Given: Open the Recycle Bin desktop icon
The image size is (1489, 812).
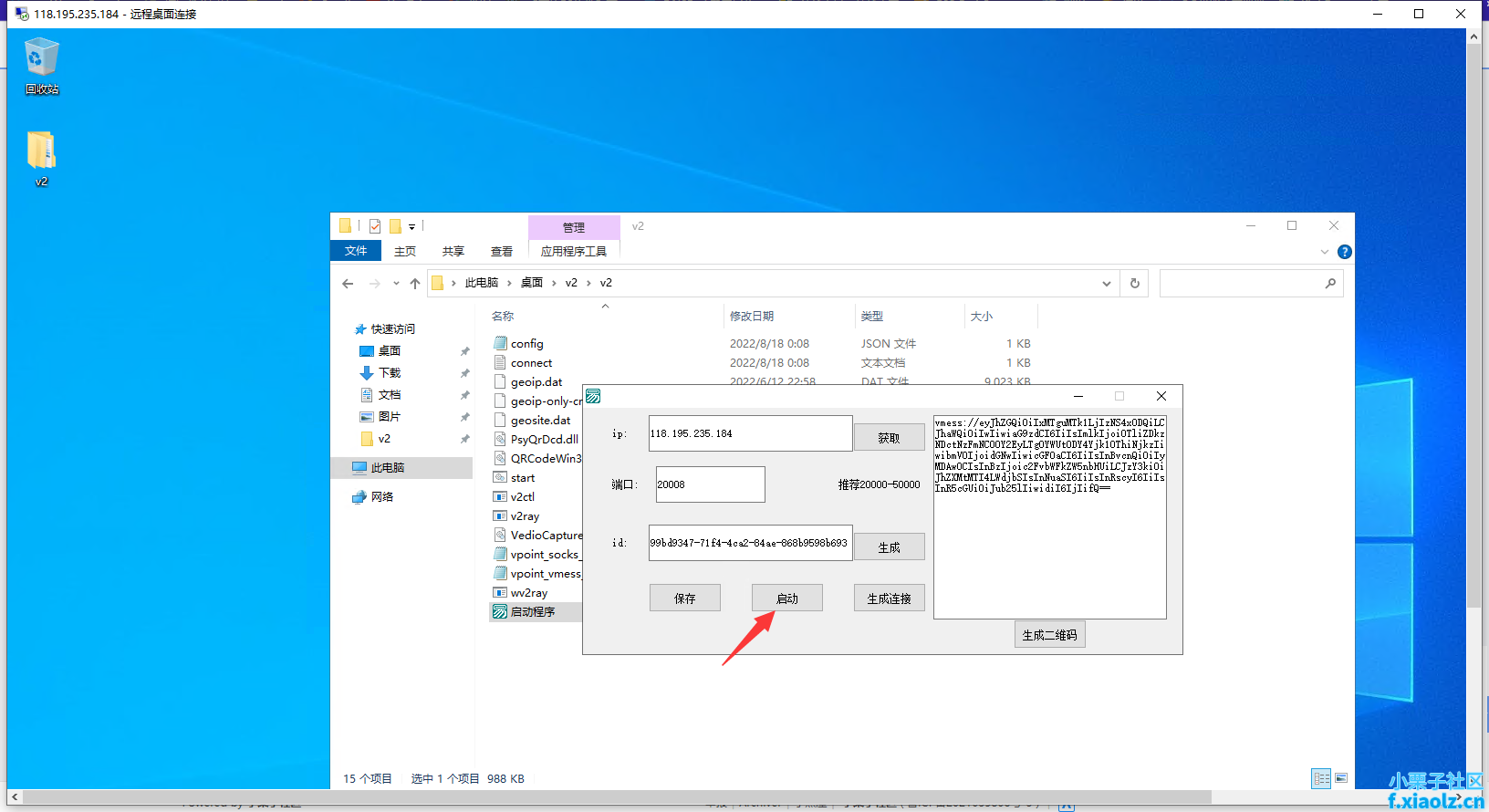Looking at the screenshot, I should 41,66.
